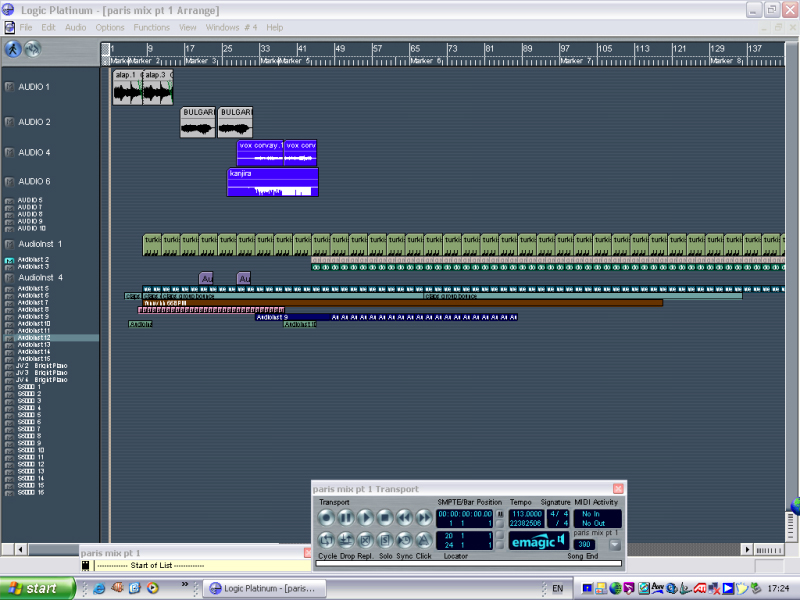The width and height of the screenshot is (800, 600).
Task: Click the Link icon beside Catch
Action: point(32,49)
